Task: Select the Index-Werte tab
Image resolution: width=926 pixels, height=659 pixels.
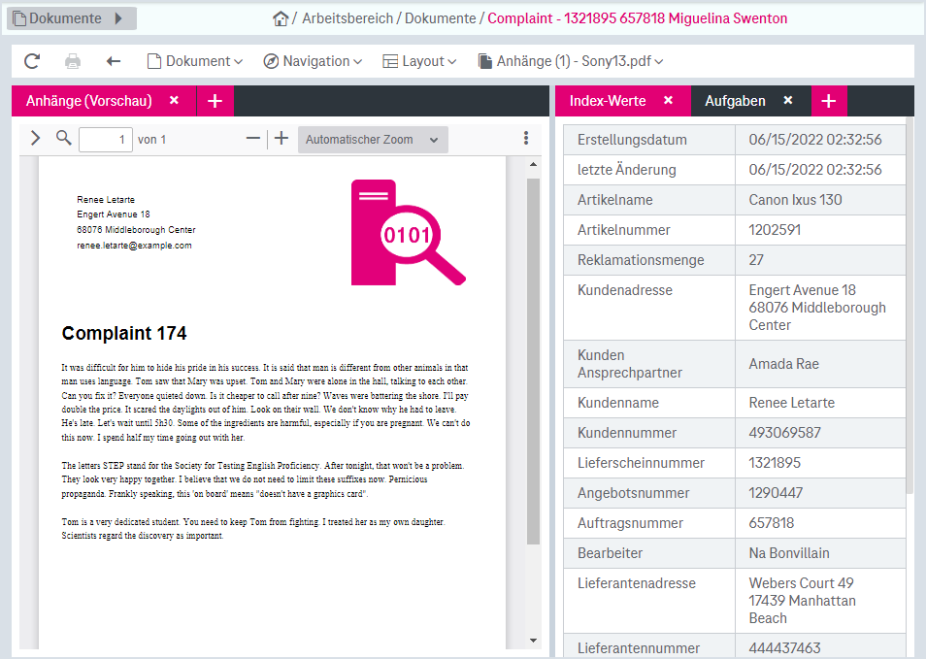Action: (608, 101)
